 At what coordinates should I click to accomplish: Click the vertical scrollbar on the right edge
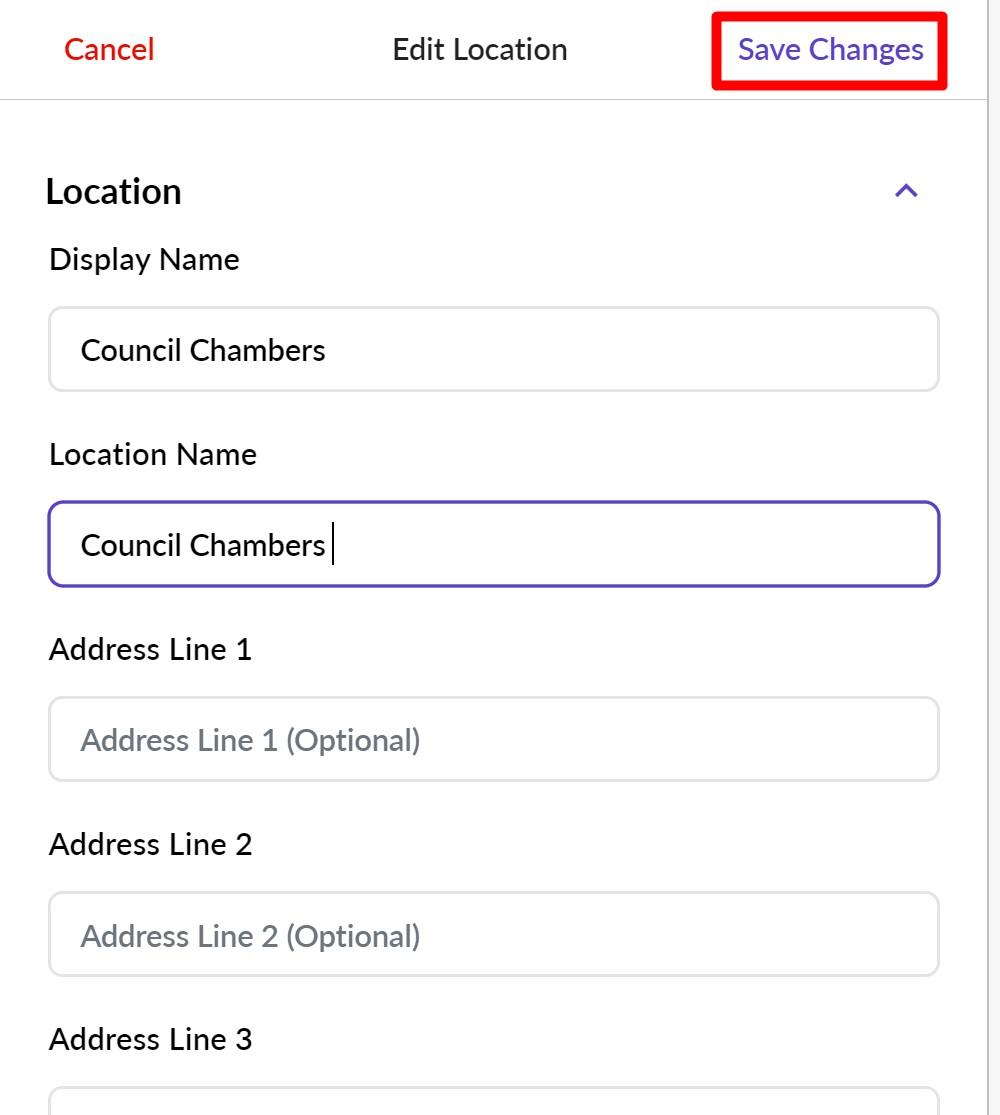pyautogui.click(x=994, y=557)
